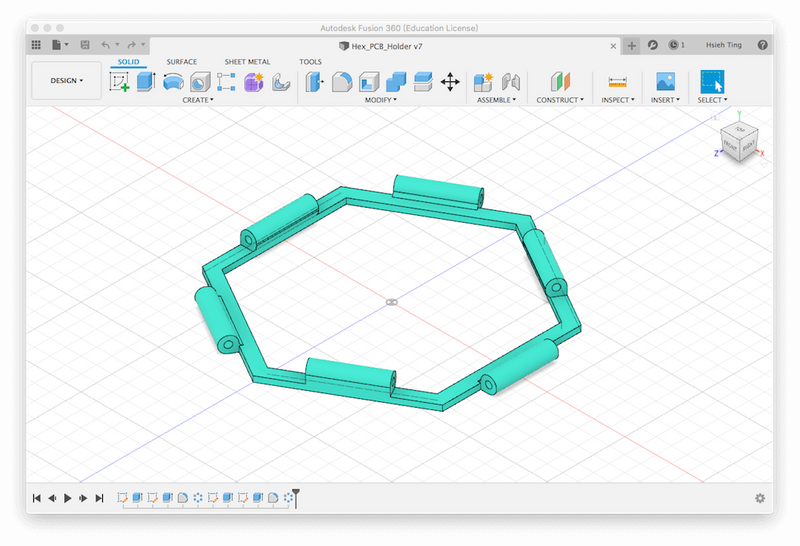Switch to the SHEET METAL tab

[x=247, y=62]
